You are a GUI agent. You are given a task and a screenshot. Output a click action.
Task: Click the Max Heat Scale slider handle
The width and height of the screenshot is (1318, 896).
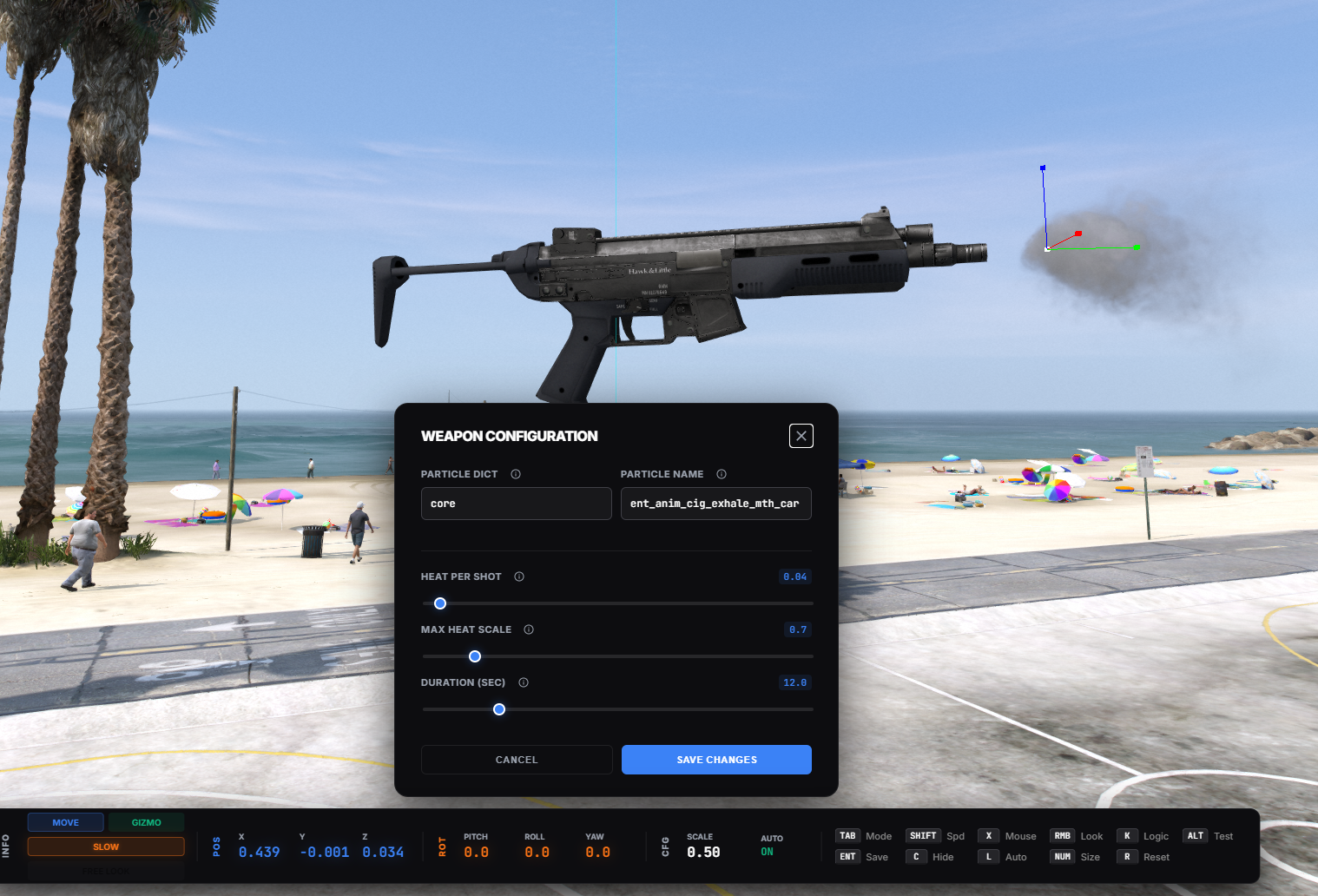coord(474,656)
